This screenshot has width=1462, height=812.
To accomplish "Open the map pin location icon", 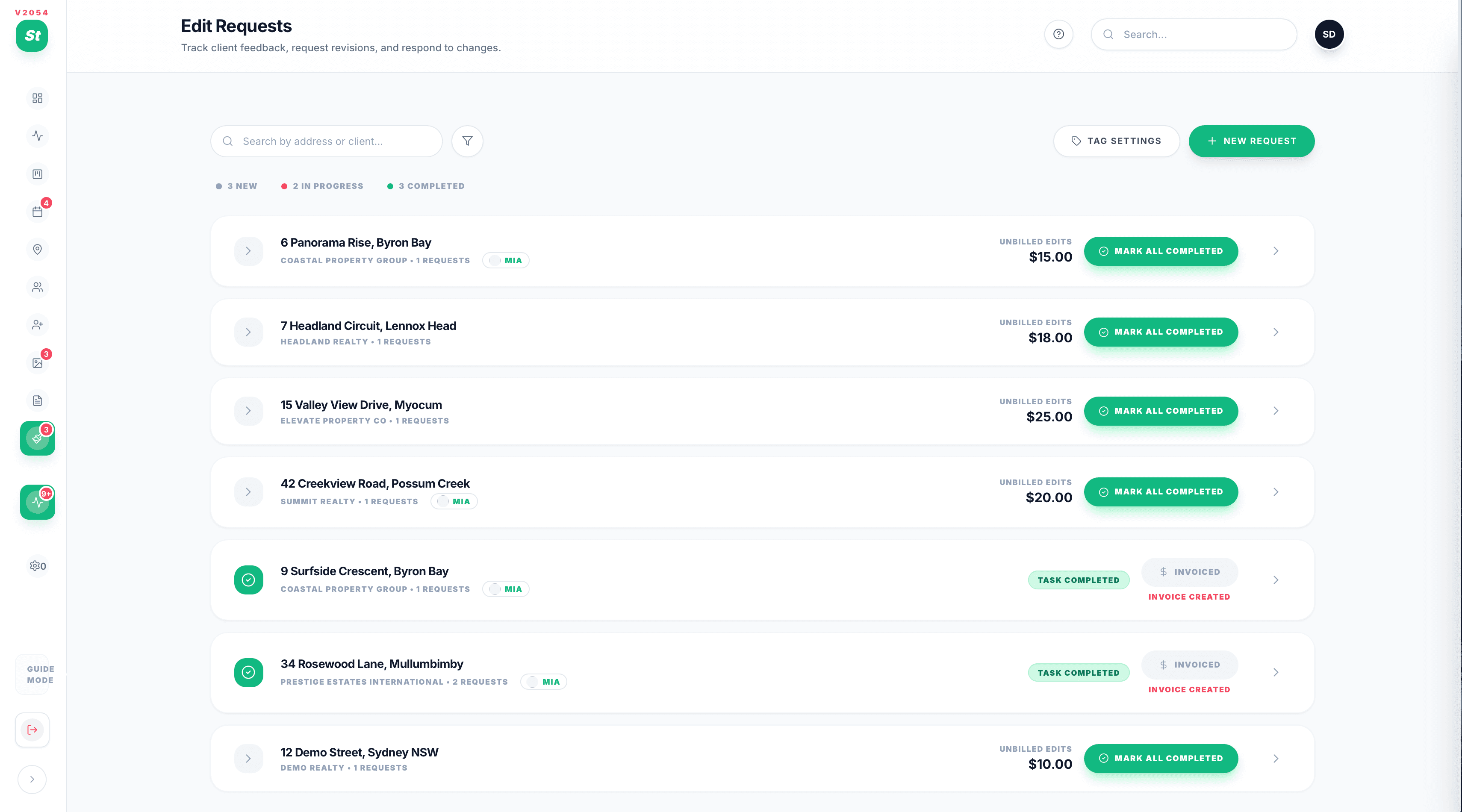I will pos(38,250).
